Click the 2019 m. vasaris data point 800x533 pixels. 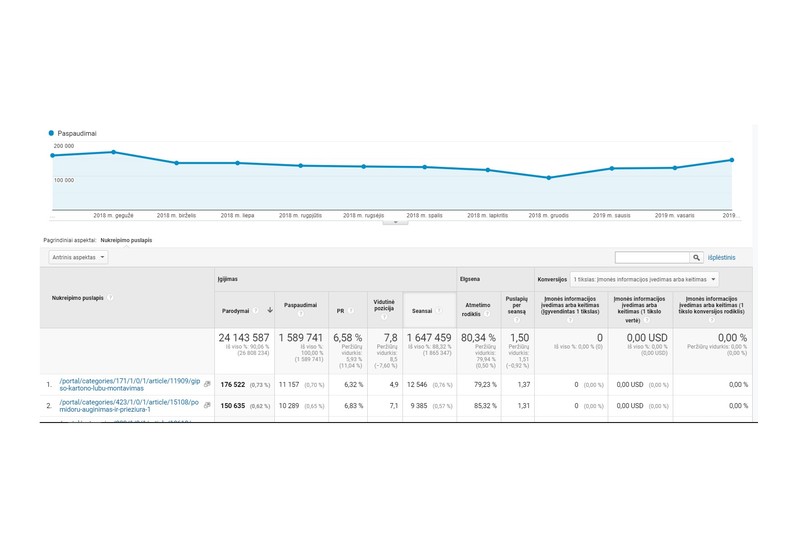[675, 168]
